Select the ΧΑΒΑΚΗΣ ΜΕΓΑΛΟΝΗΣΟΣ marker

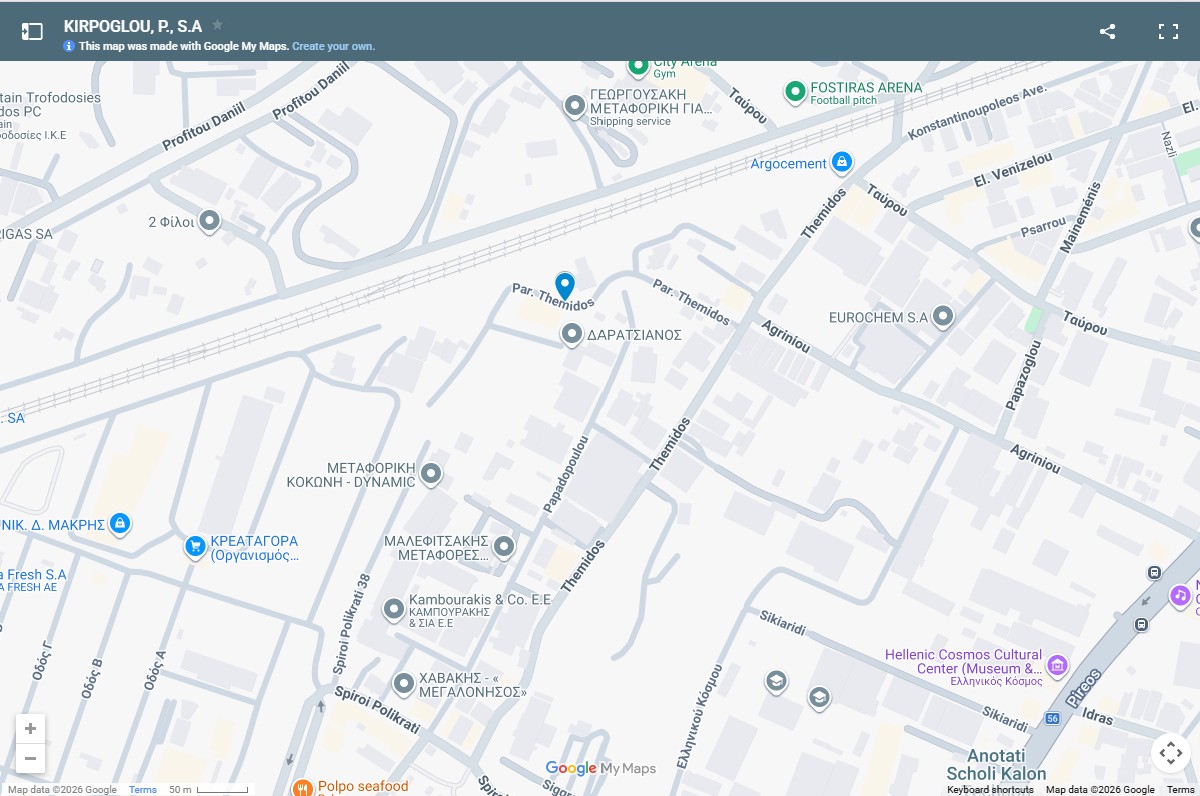pyautogui.click(x=404, y=684)
